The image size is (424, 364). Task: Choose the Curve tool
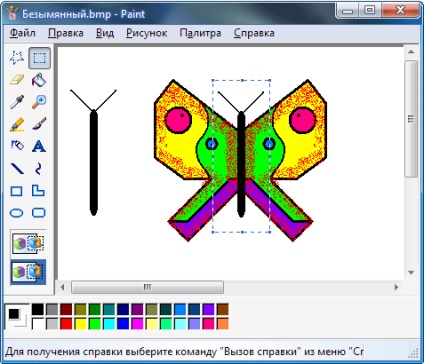click(x=39, y=168)
